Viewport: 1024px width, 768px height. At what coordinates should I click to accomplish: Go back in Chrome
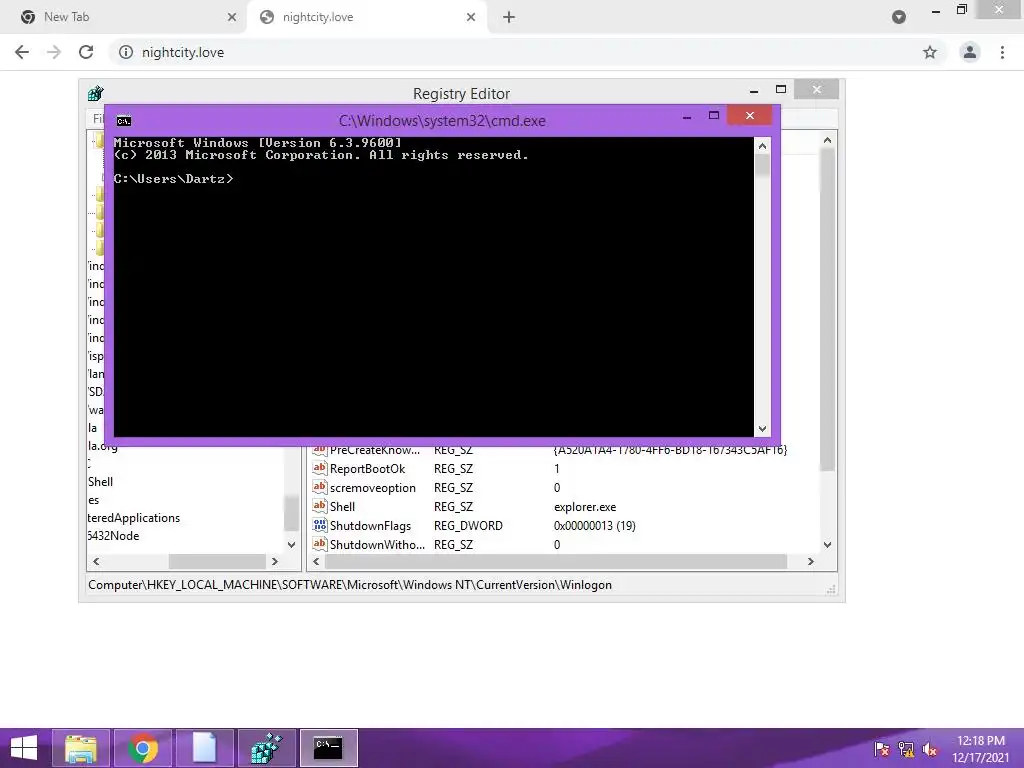[22, 52]
